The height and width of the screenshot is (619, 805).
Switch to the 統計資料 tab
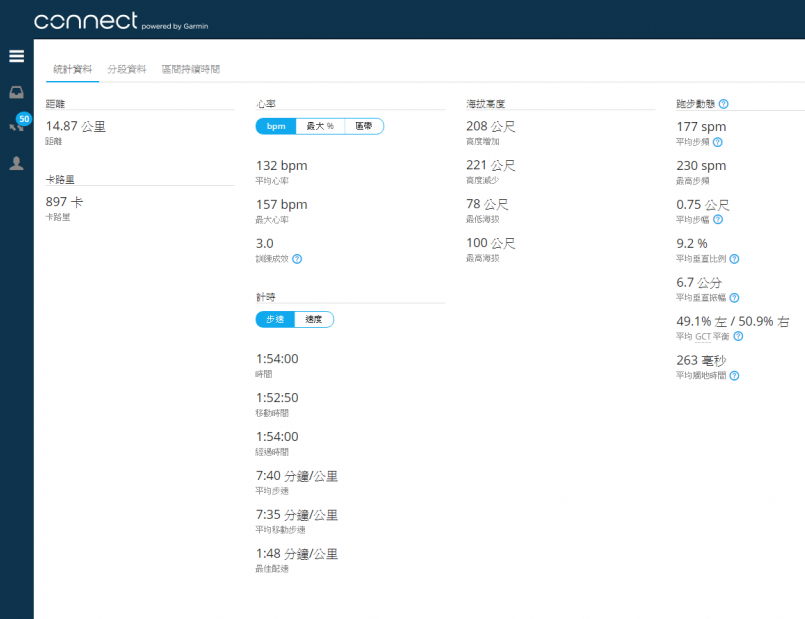pos(72,69)
